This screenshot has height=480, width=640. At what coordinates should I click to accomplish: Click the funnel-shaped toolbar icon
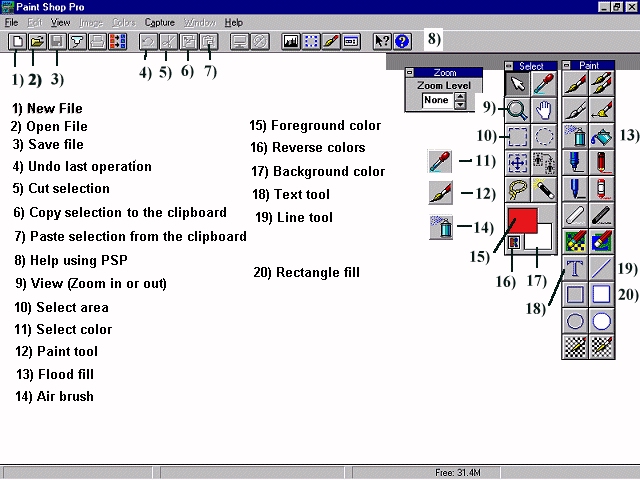[x=78, y=41]
